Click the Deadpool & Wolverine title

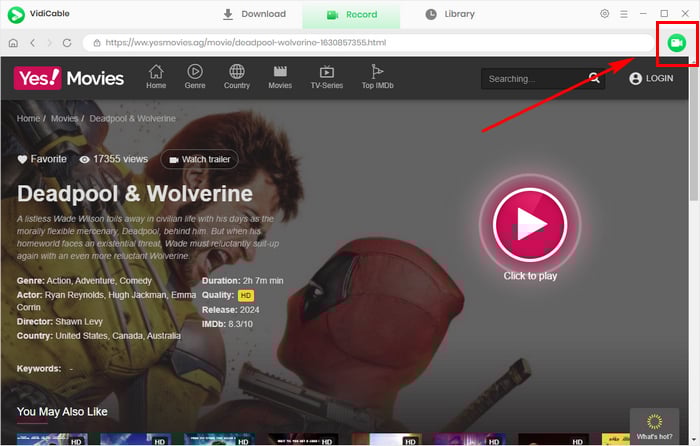(135, 194)
